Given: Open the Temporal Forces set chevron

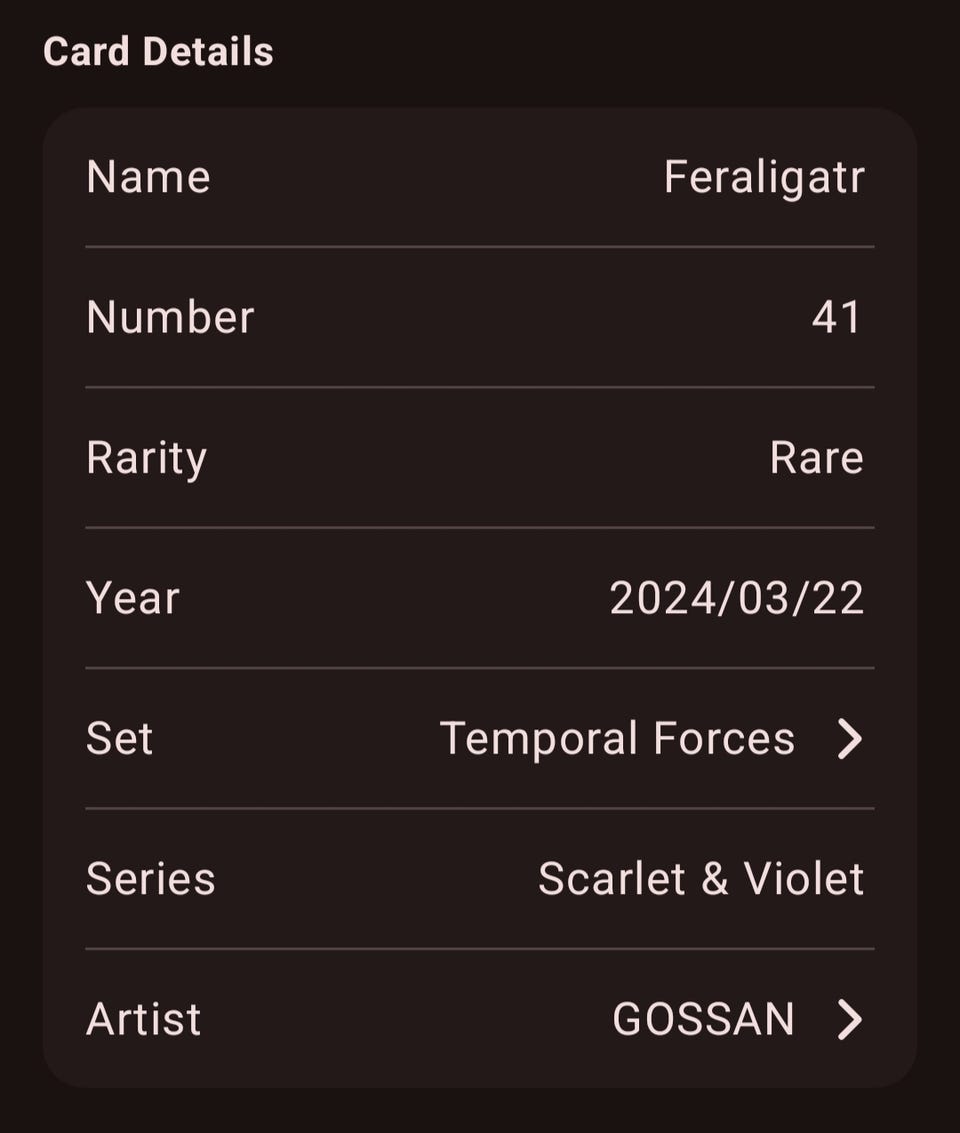Looking at the screenshot, I should 849,739.
